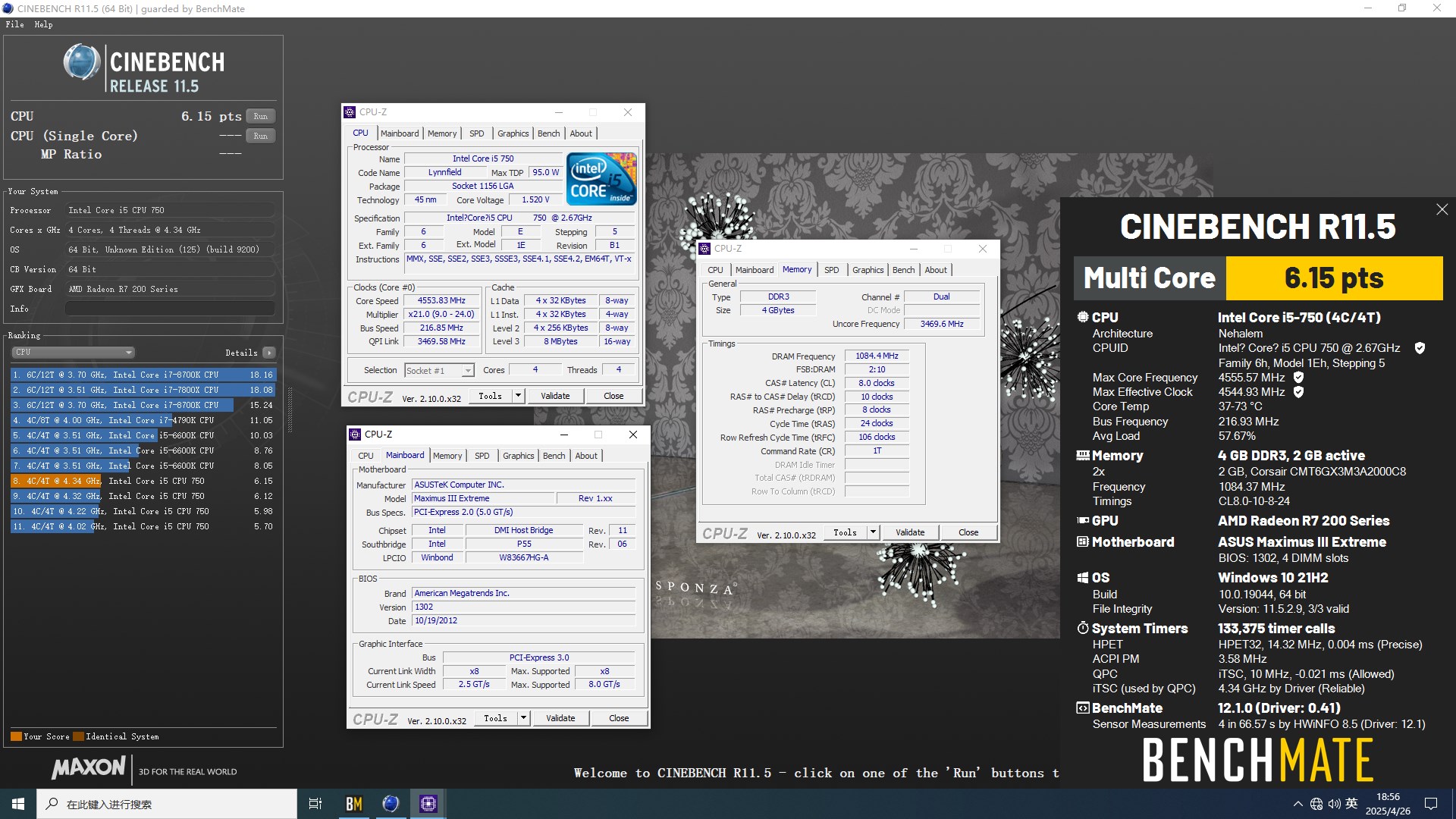This screenshot has width=1456, height=819.
Task: Switch to SPD tab in Memory window
Action: click(x=831, y=270)
